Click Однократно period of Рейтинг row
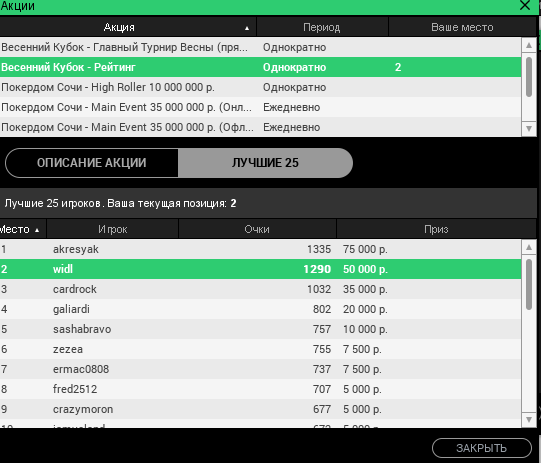 pyautogui.click(x=294, y=67)
